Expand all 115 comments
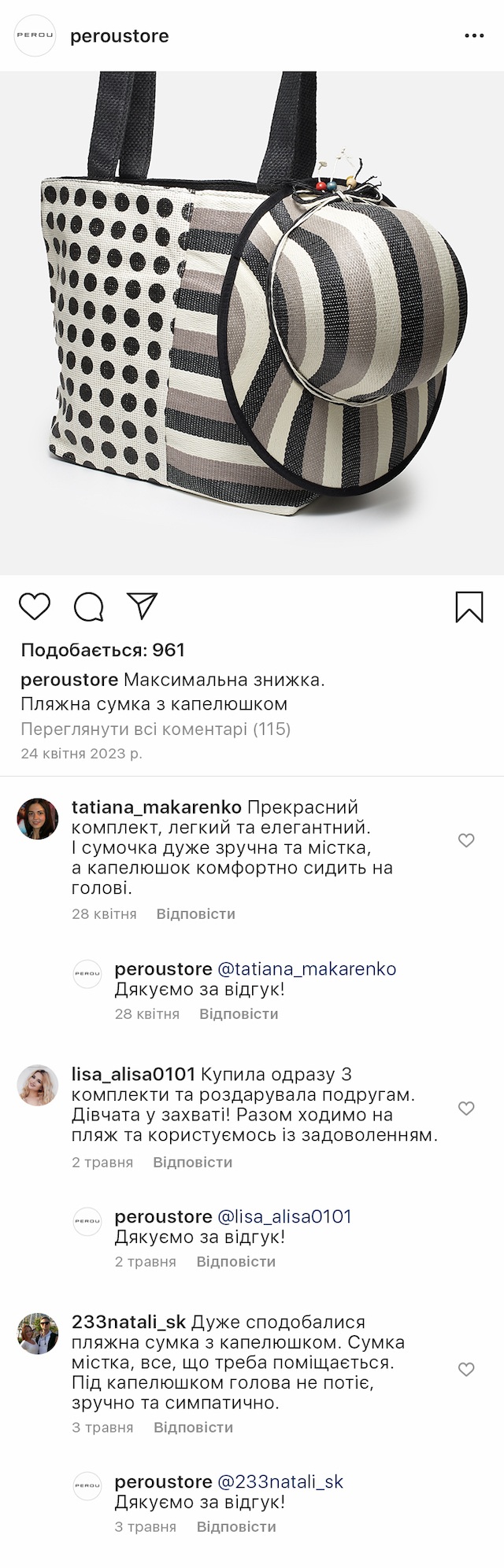The width and height of the screenshot is (504, 1568). pos(156,729)
